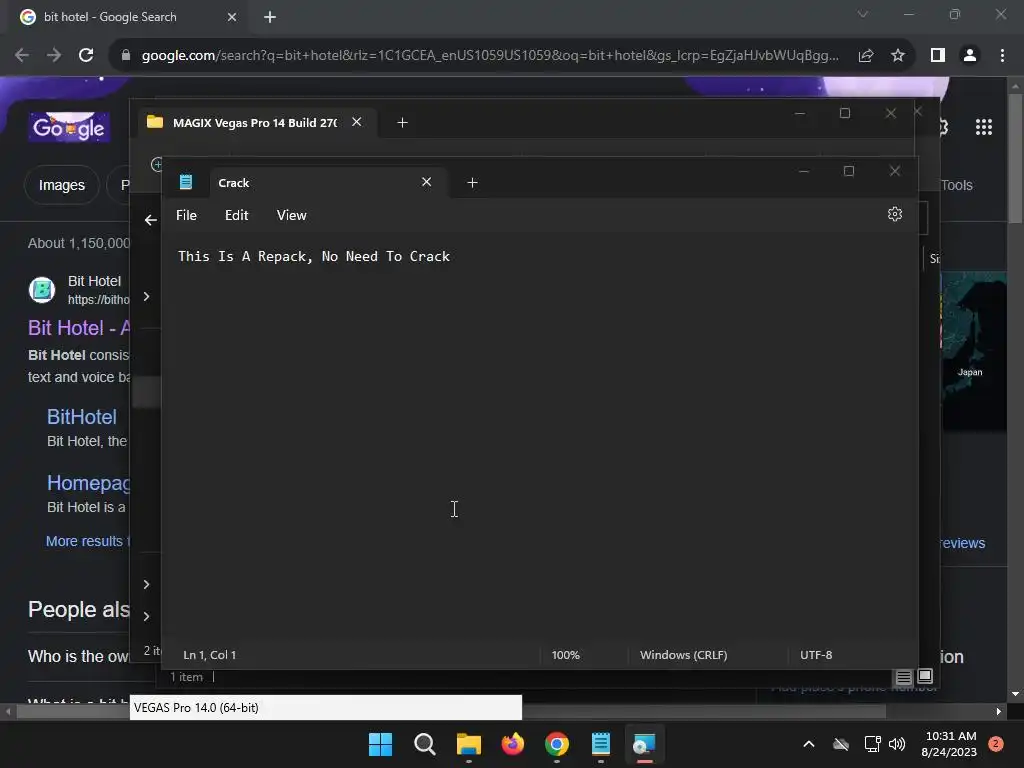Share this page icon in Chrome

pos(866,56)
